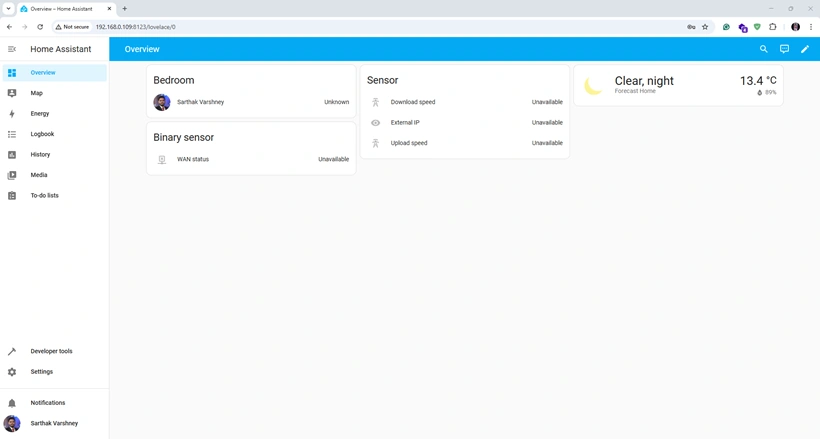Click the External IP eye icon
The height and width of the screenshot is (439, 820).
point(375,122)
